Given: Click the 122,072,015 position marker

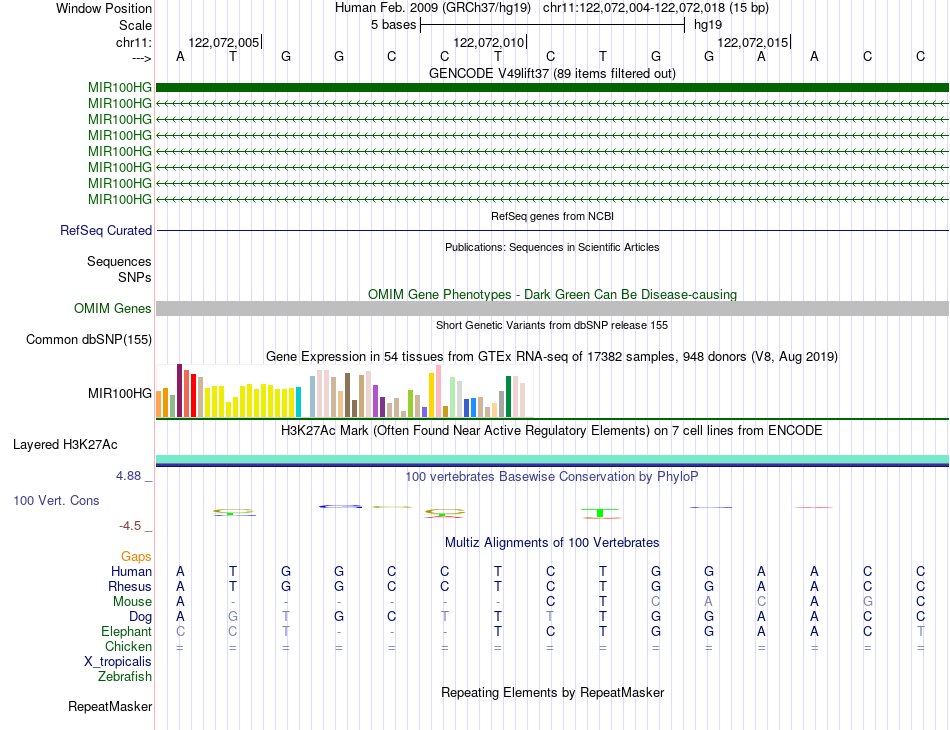Looking at the screenshot, I should (x=752, y=42).
